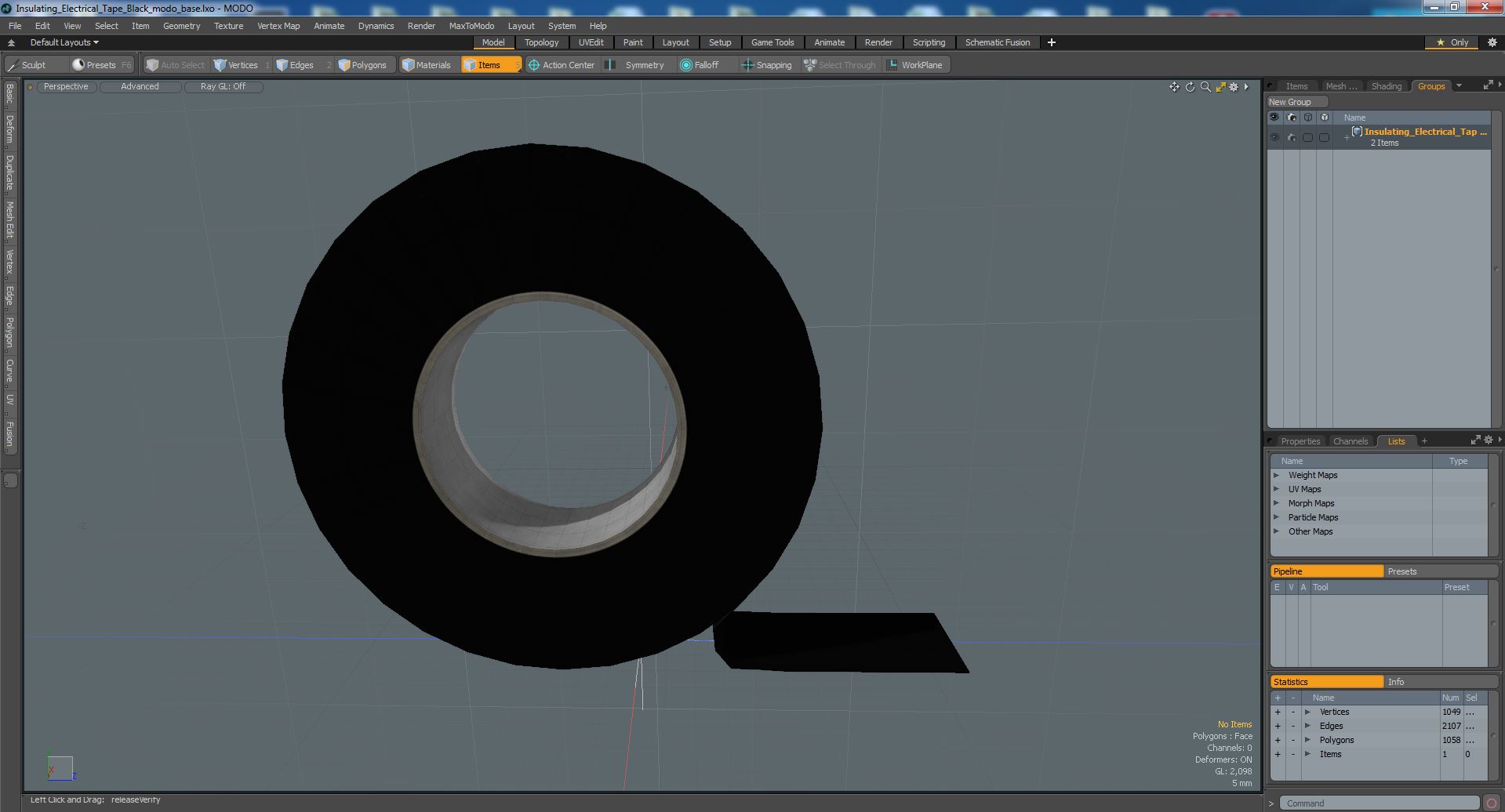The image size is (1505, 812).
Task: Open the Vertex Map menu
Action: point(278,26)
